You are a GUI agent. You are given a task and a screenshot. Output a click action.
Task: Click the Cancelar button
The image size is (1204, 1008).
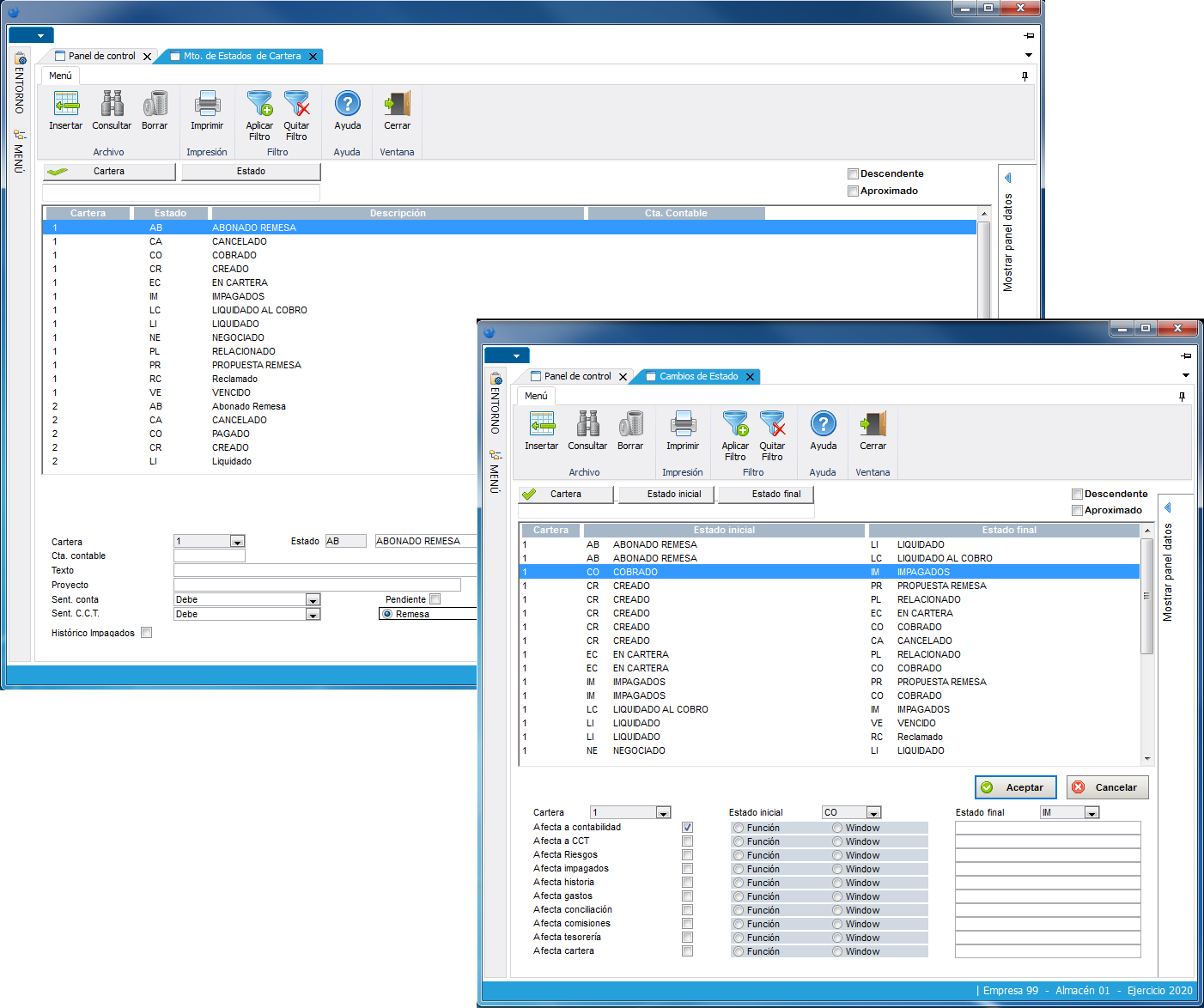1107,787
